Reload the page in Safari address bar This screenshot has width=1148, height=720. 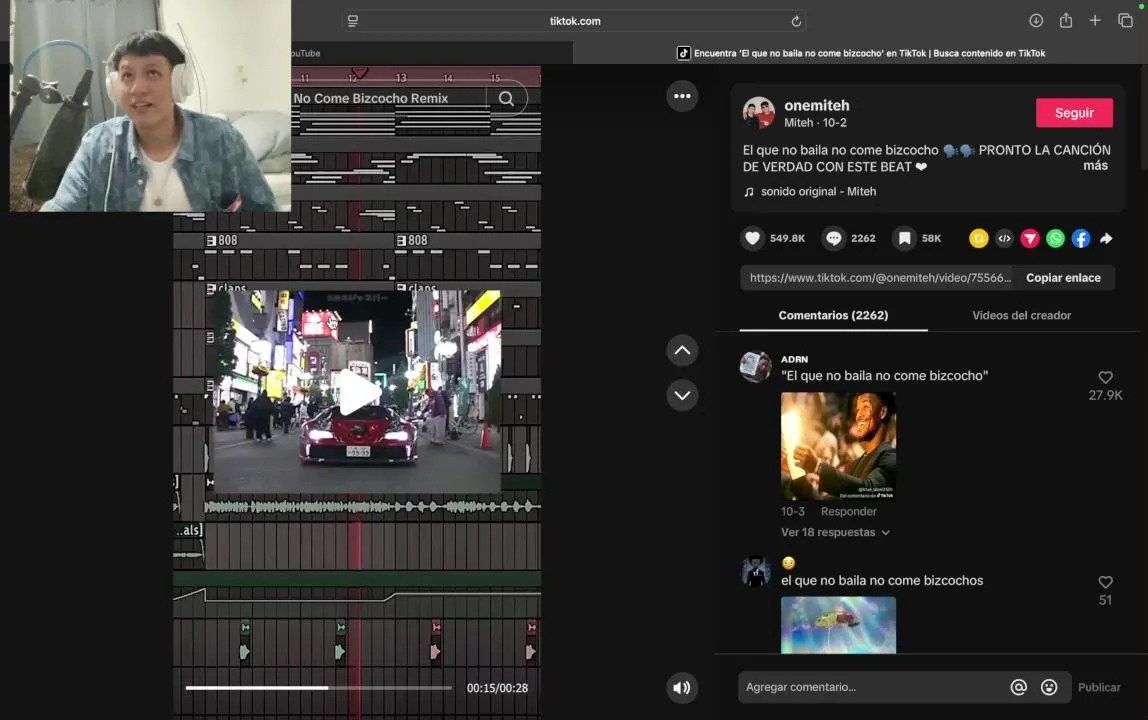[x=796, y=21]
